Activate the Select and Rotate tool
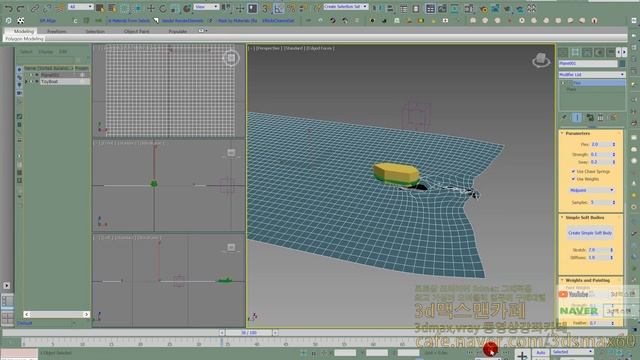Screen dimensions: 640x360 point(163,8)
